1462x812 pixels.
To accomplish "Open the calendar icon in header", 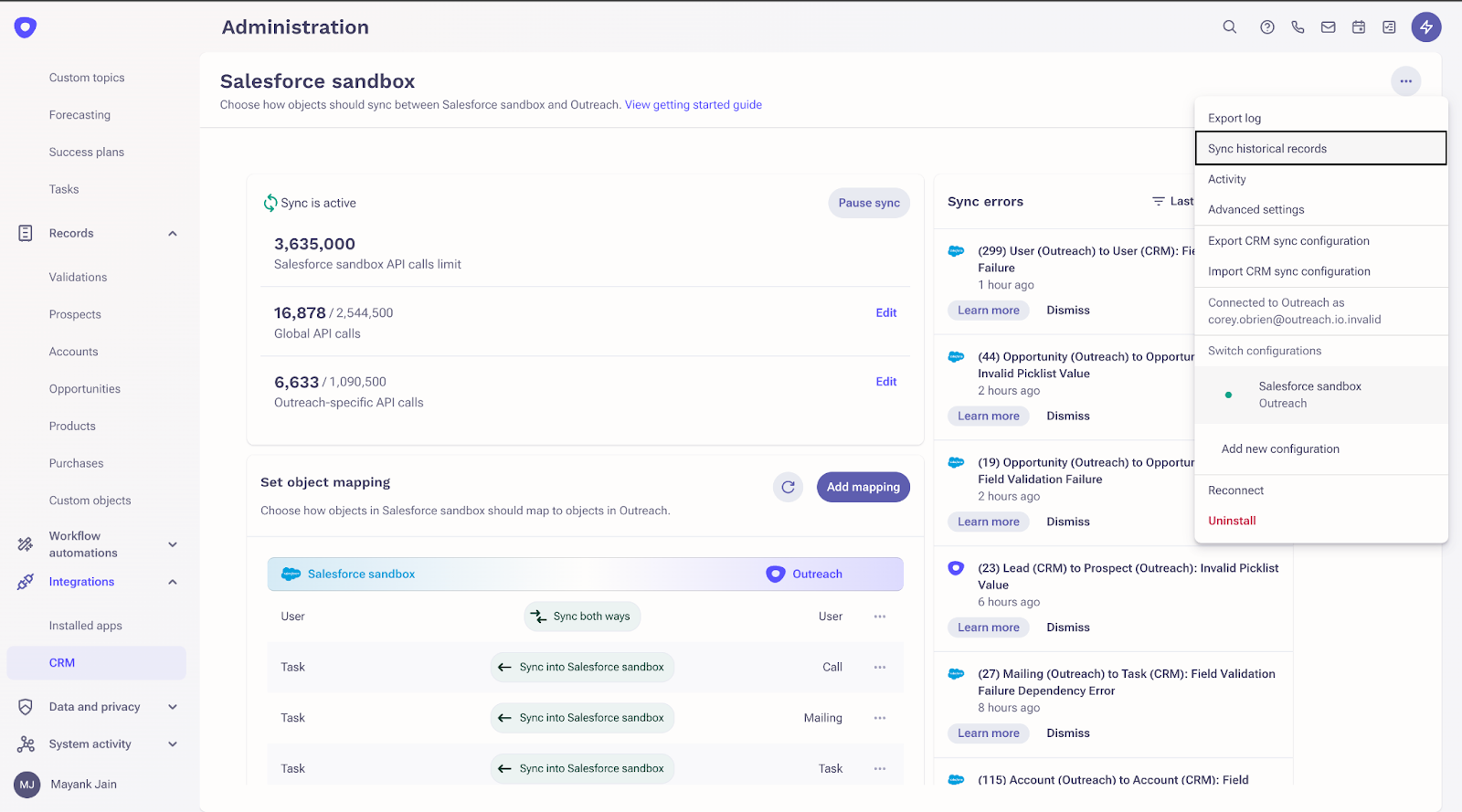I will coord(1359,27).
